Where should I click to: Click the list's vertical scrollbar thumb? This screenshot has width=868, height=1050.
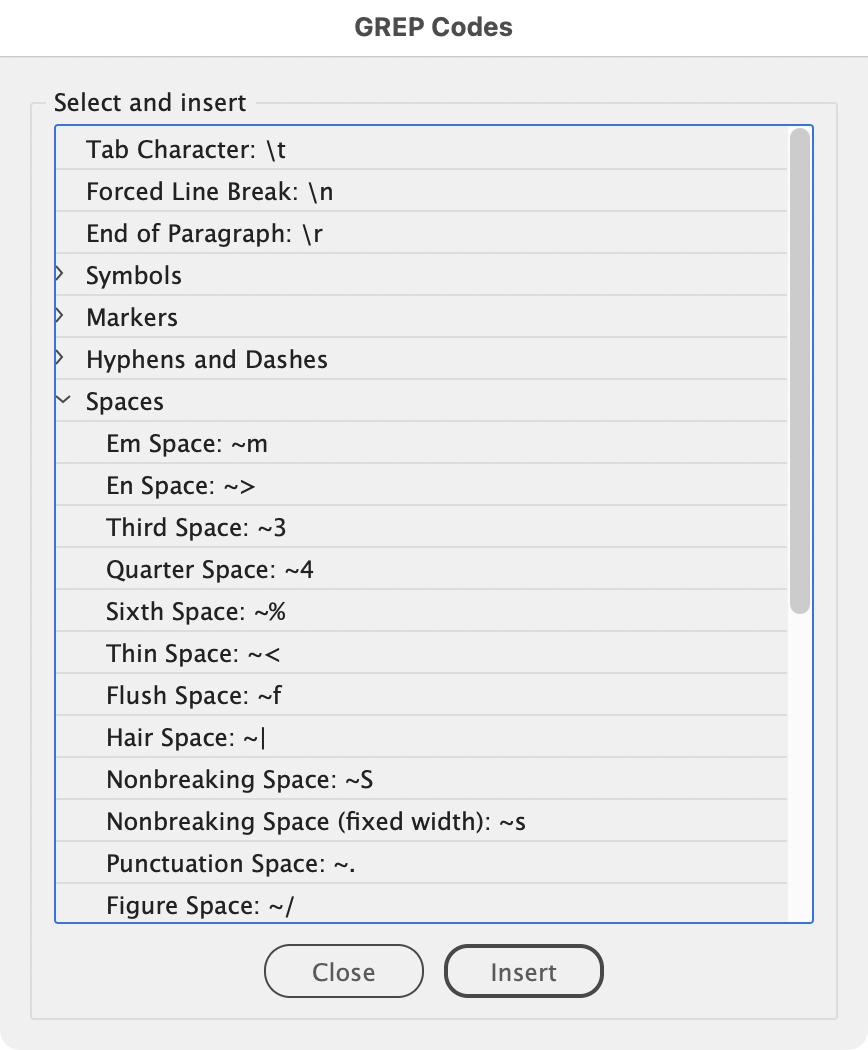[799, 370]
